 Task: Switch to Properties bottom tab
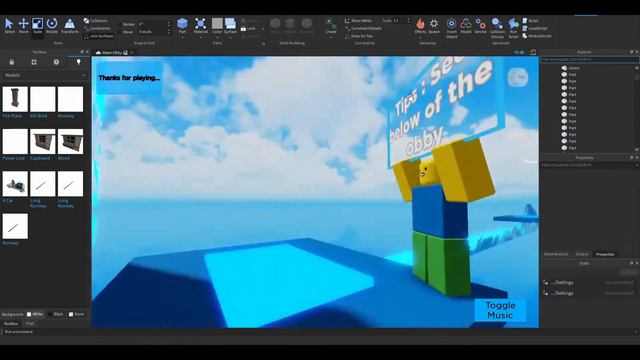click(605, 254)
